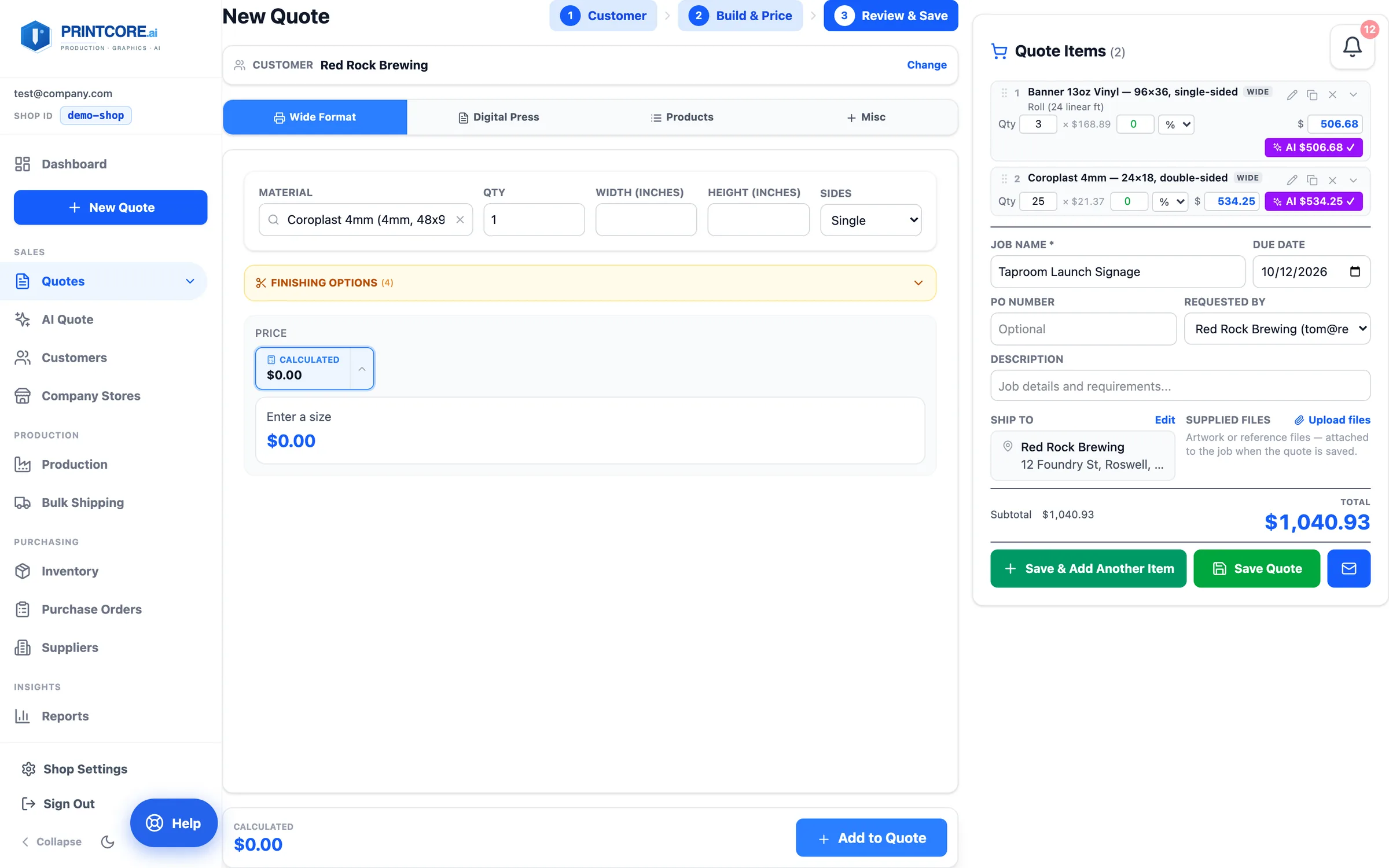Edit the Ship To address
1389x868 pixels.
coord(1164,420)
